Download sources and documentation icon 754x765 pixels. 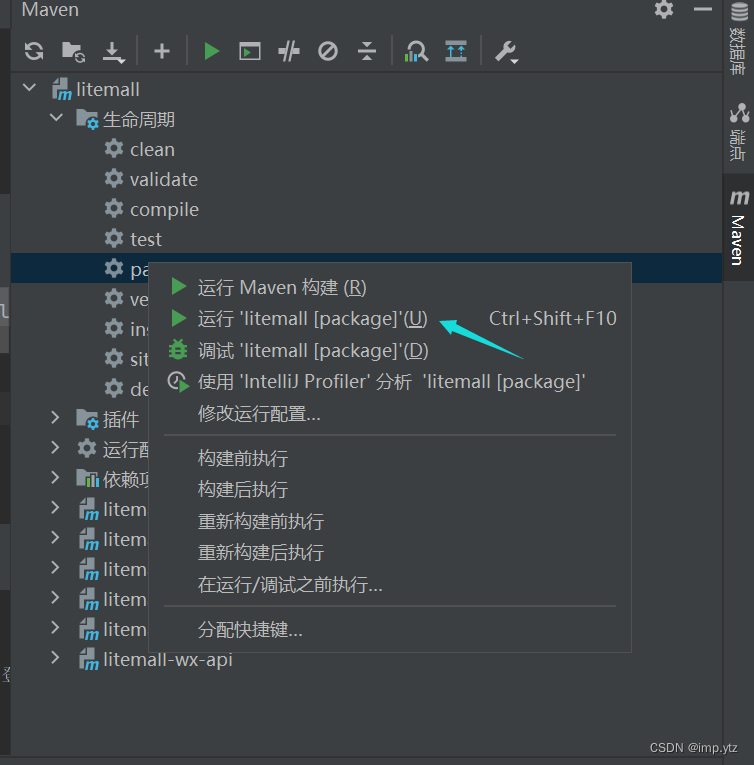[x=113, y=52]
